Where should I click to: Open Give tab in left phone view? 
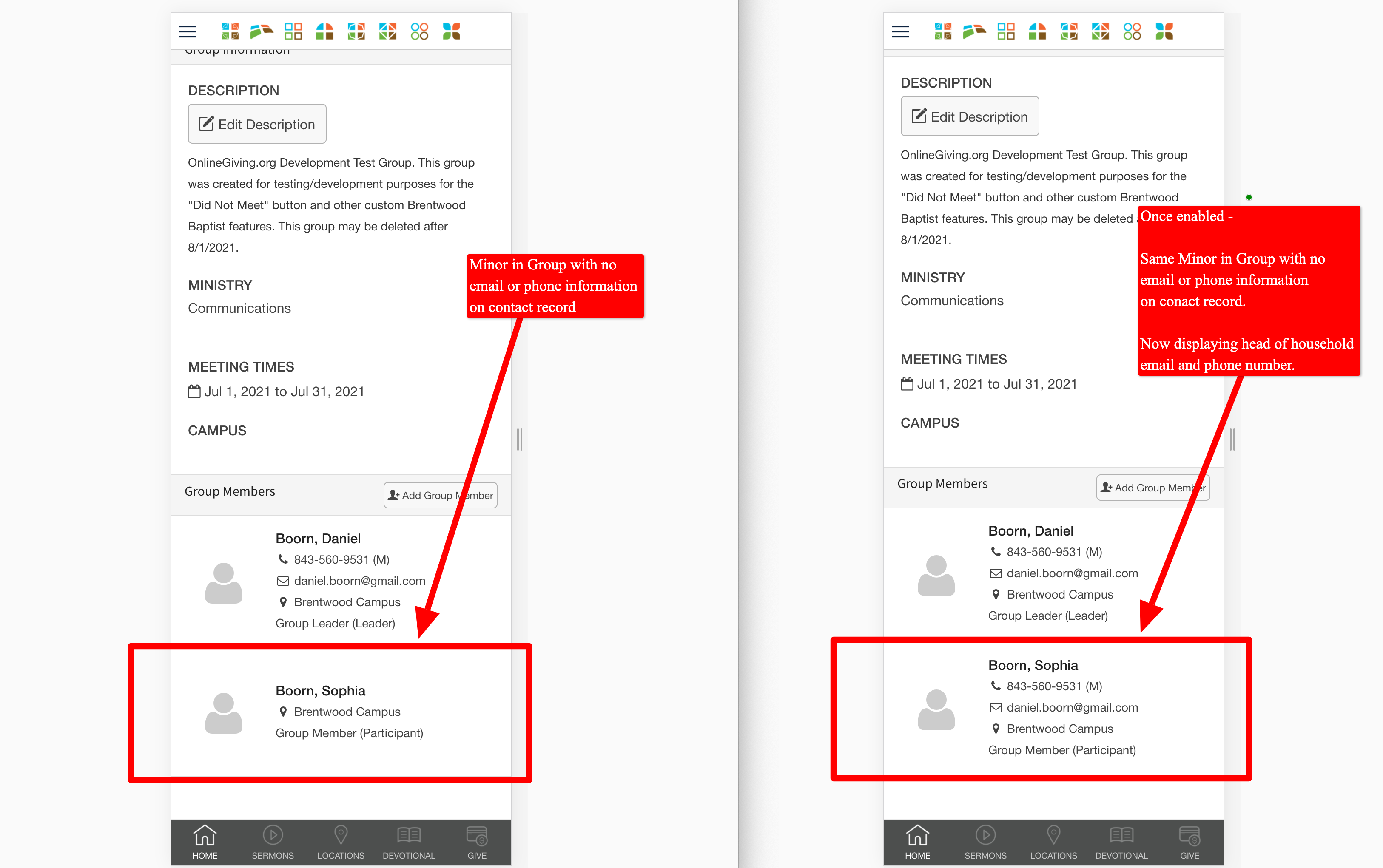pos(477,842)
